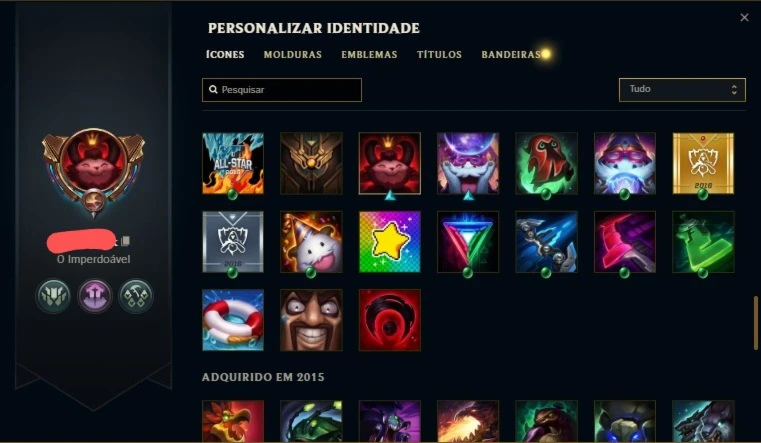
Task: Select the grinning Draven face icon
Action: pyautogui.click(x=311, y=320)
